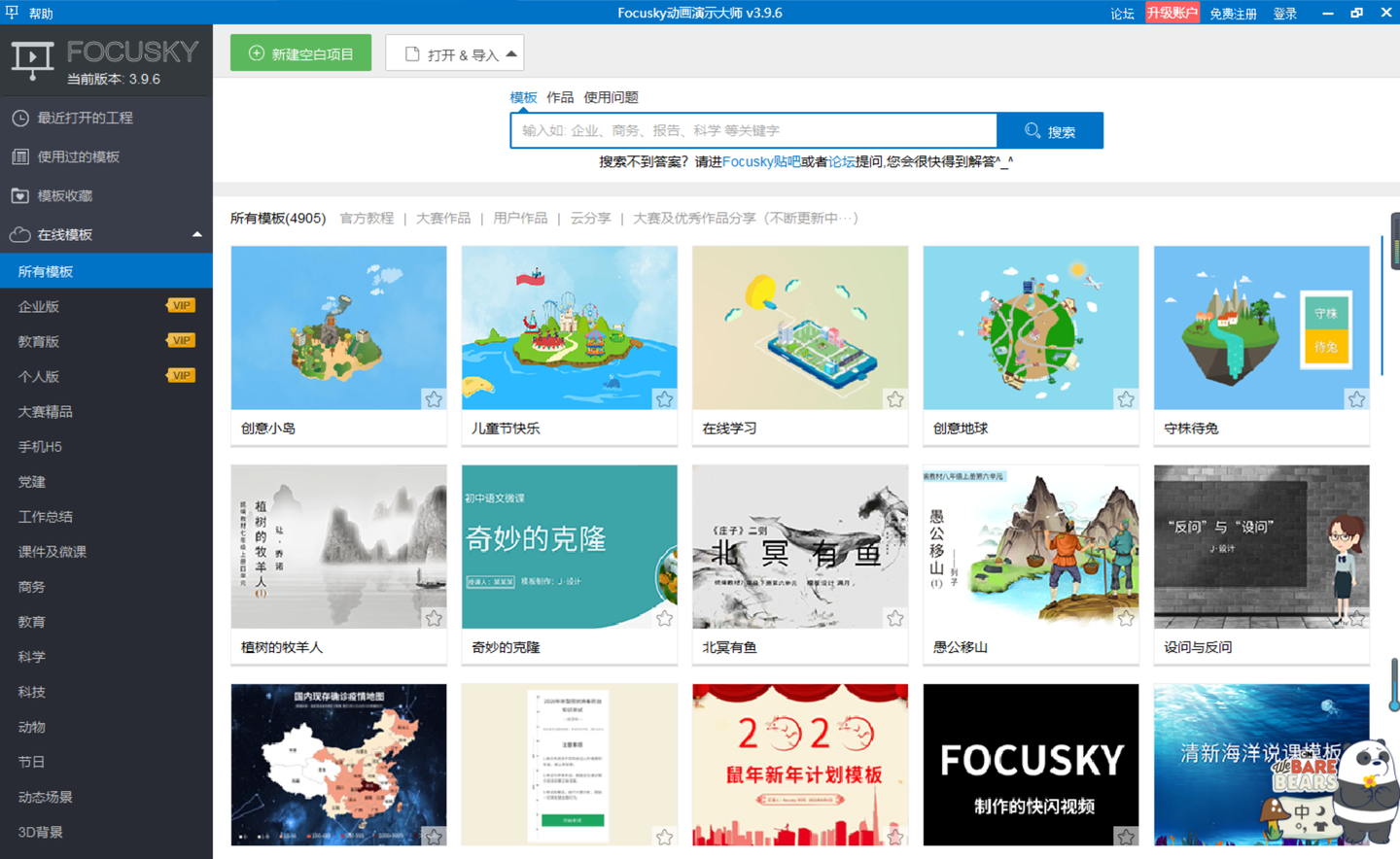Click the document icon on 打开 & 导入

click(412, 53)
